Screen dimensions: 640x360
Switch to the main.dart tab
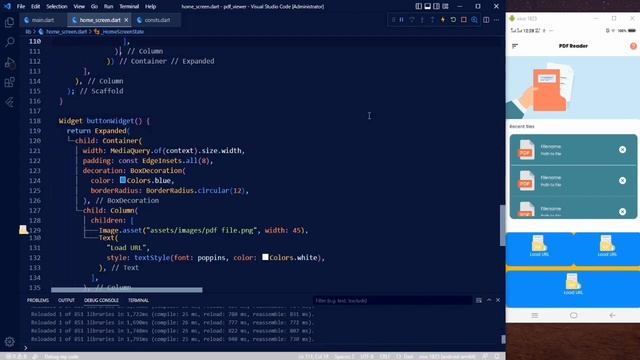[x=42, y=20]
